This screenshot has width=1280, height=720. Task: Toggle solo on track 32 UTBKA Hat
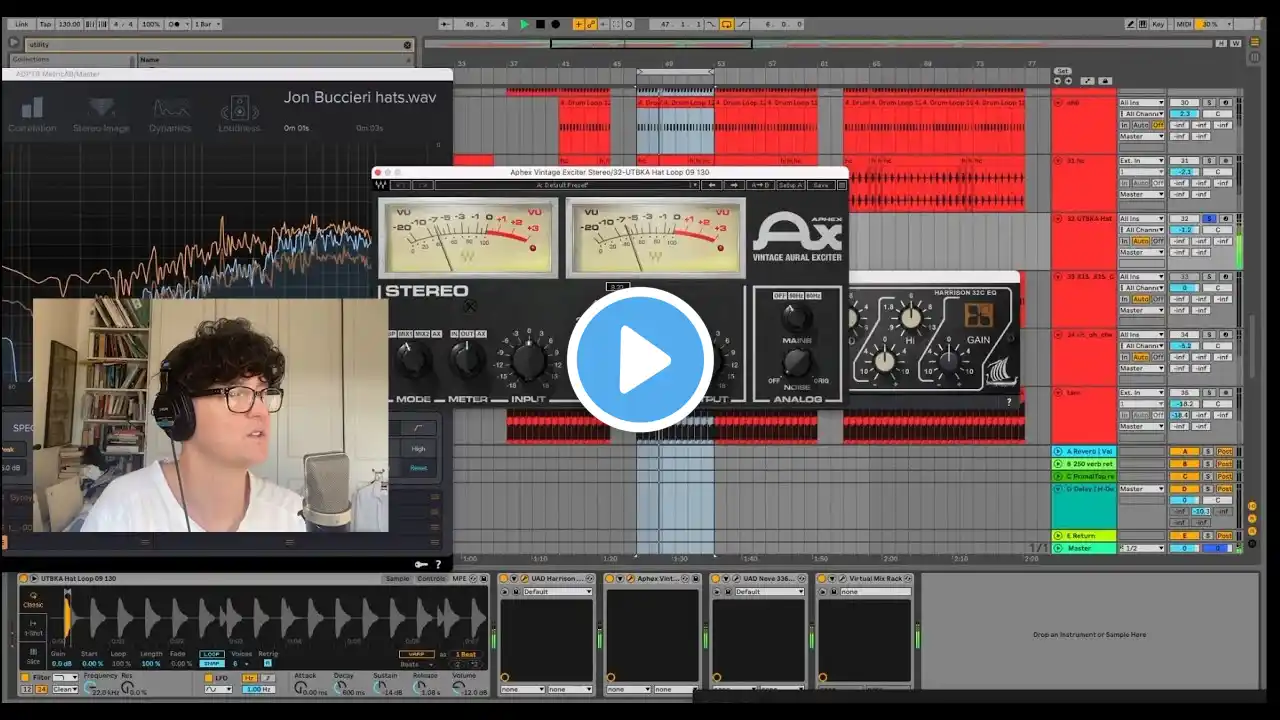pyautogui.click(x=1208, y=219)
